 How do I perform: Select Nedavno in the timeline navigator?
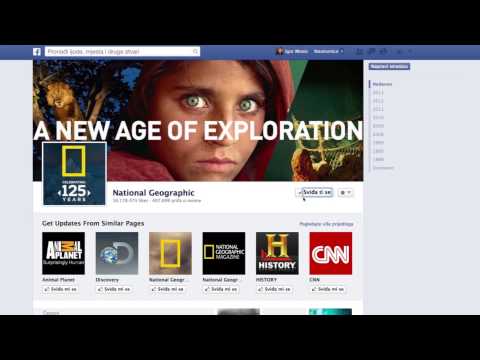tap(382, 84)
